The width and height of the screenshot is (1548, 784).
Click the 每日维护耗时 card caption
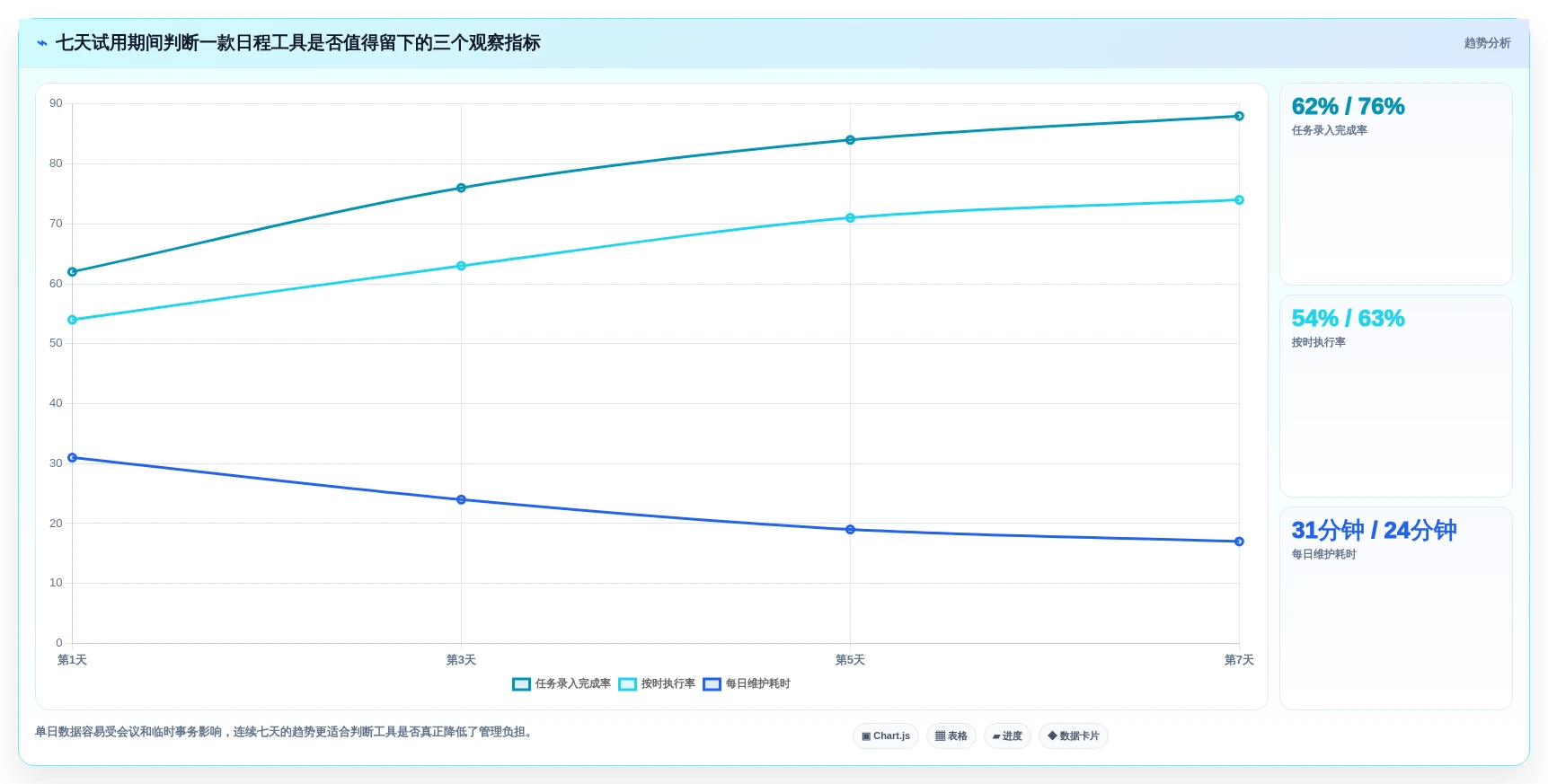coord(1323,555)
